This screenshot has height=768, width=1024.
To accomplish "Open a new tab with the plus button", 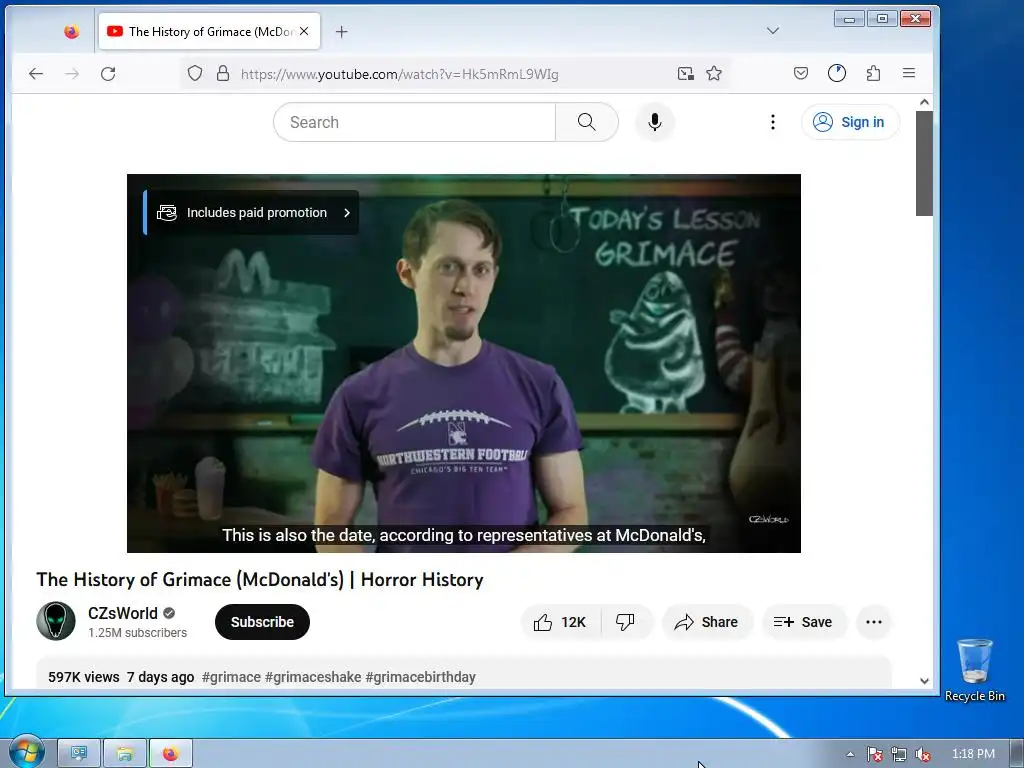I will pyautogui.click(x=342, y=31).
